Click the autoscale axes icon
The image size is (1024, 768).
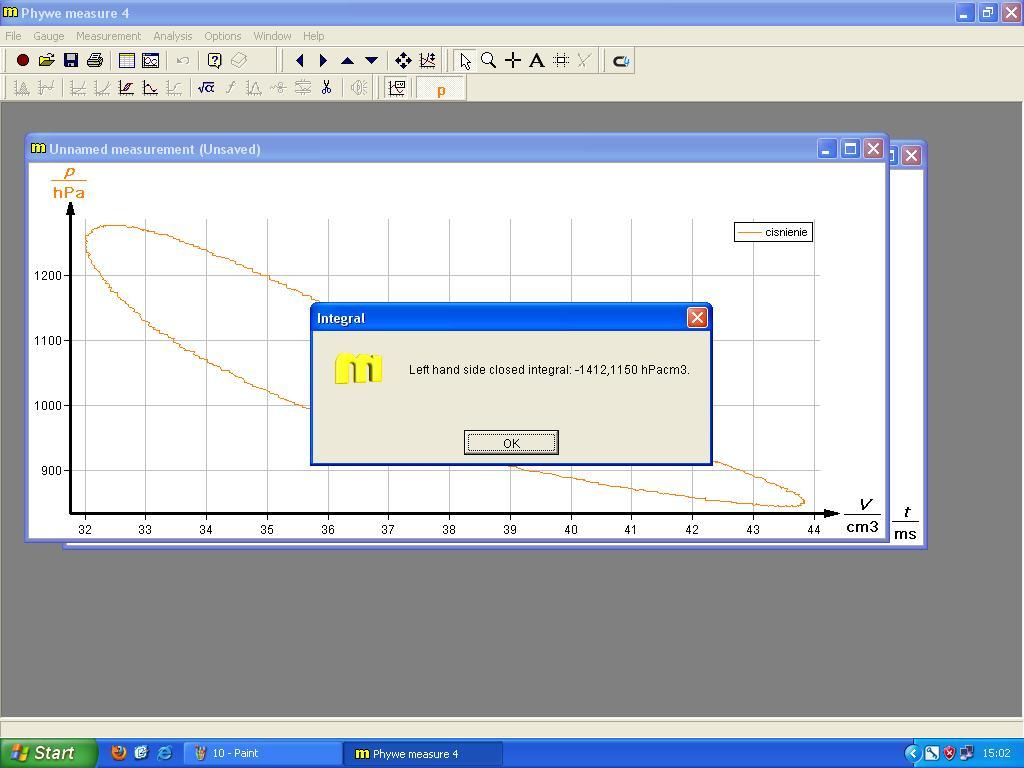427,61
